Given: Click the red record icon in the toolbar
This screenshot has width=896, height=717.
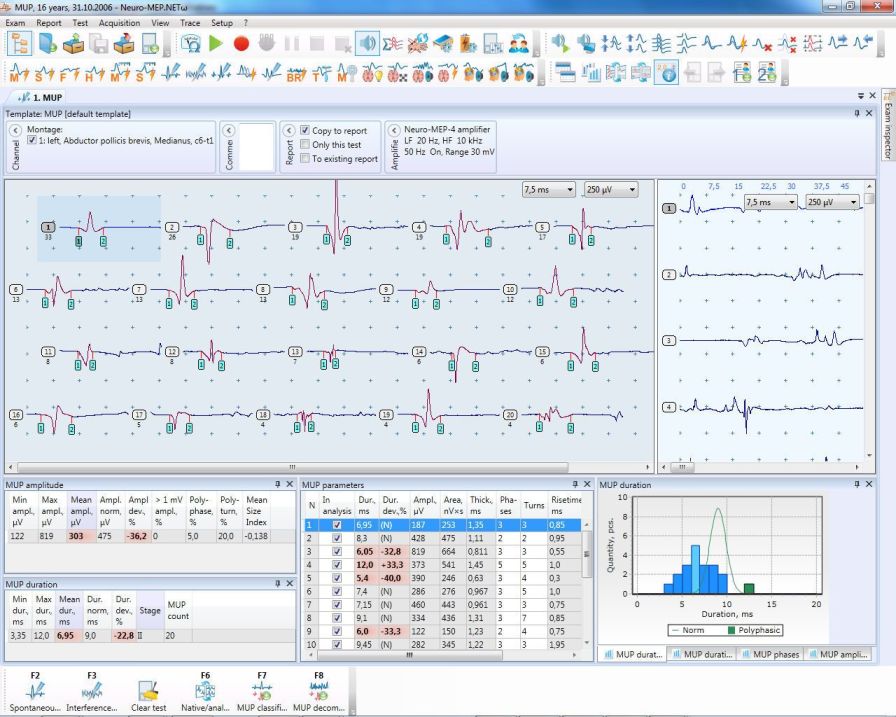Looking at the screenshot, I should (240, 43).
